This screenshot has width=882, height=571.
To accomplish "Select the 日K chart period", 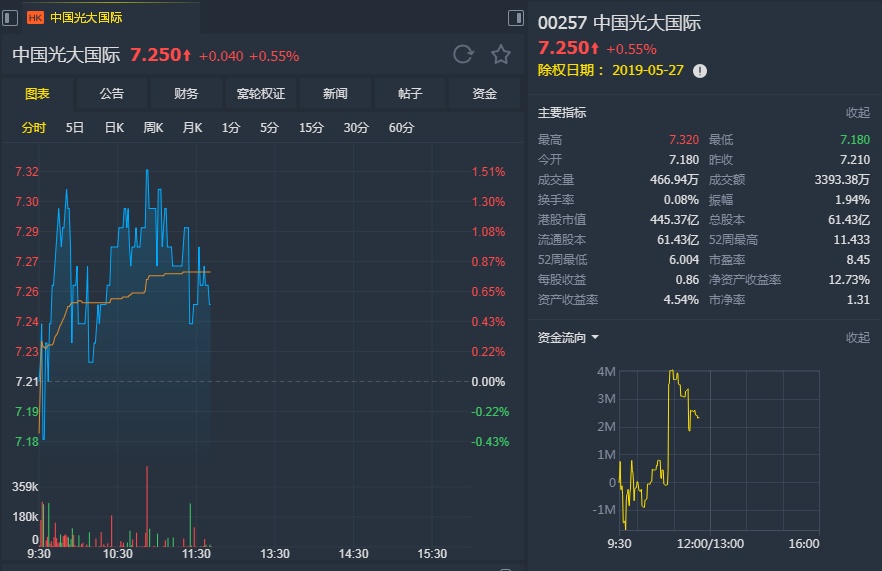I will [x=114, y=128].
